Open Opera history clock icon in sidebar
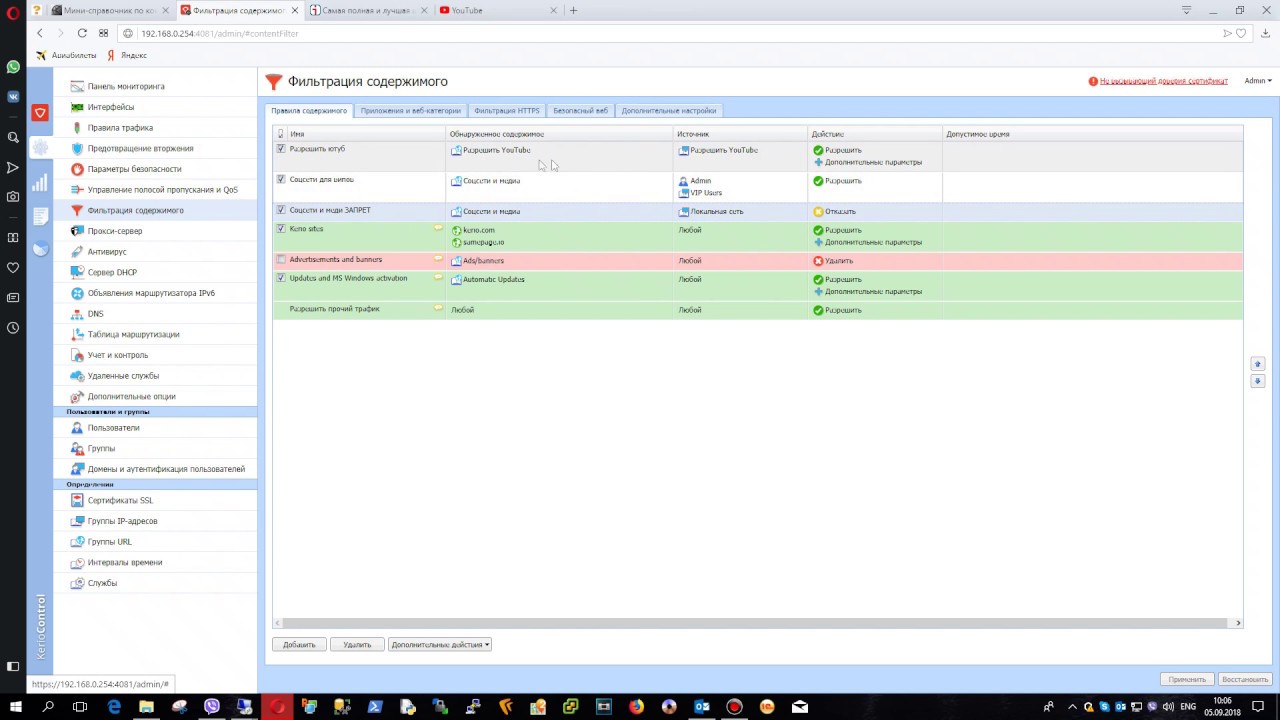Screen dimensions: 1280x720 [13, 327]
